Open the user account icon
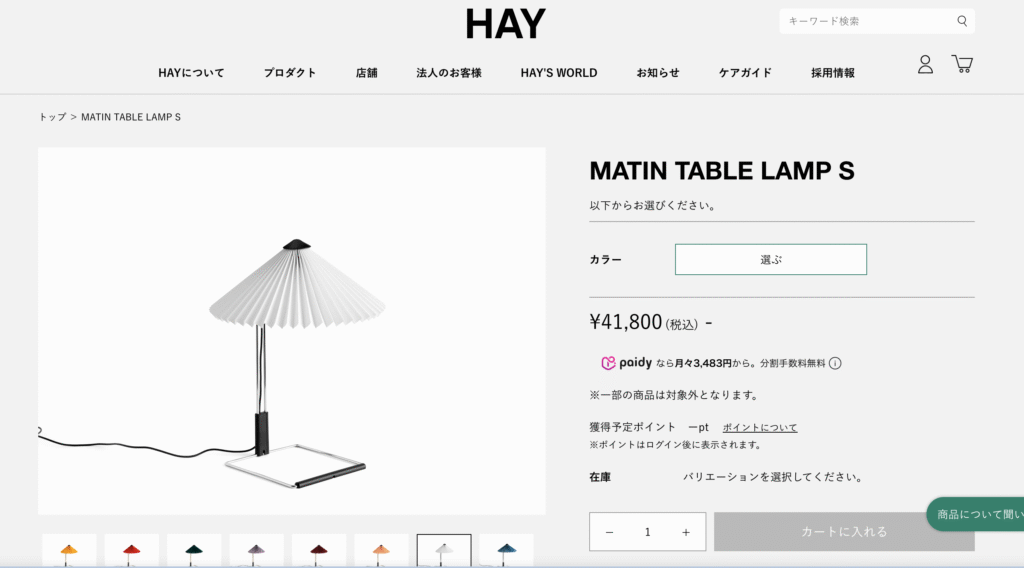This screenshot has width=1024, height=568. point(925,64)
